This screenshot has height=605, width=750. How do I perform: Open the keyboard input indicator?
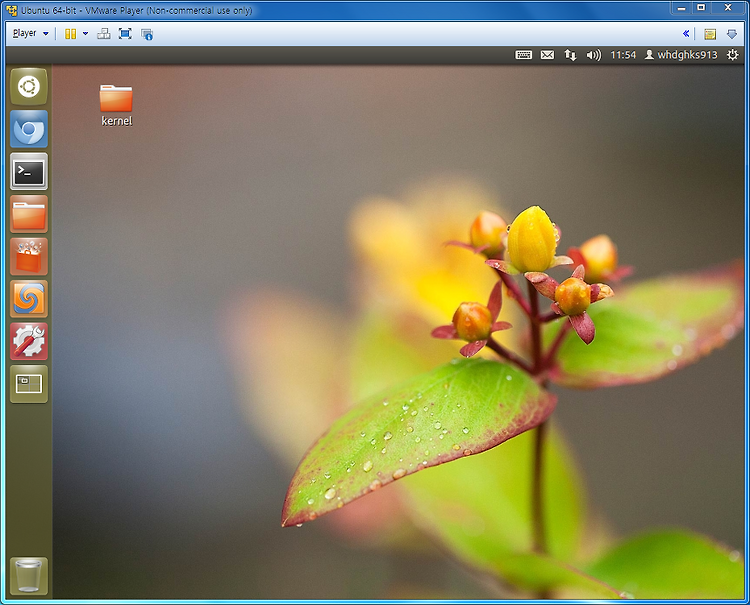524,55
